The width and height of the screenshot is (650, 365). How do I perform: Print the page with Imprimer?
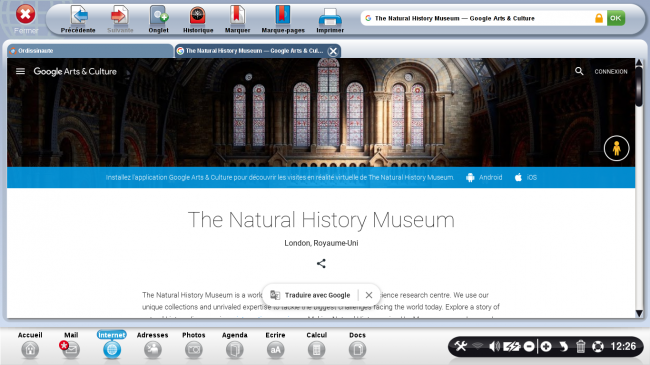click(330, 19)
